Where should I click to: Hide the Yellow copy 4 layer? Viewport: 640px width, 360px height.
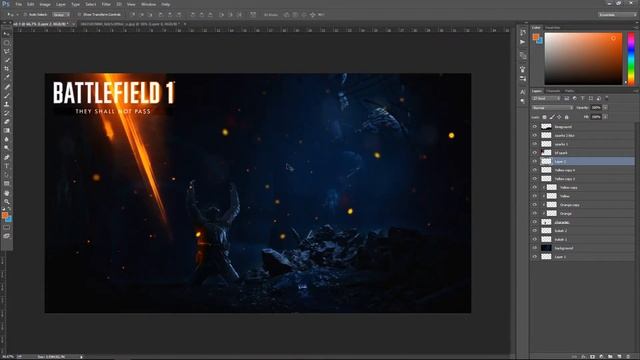coord(535,170)
